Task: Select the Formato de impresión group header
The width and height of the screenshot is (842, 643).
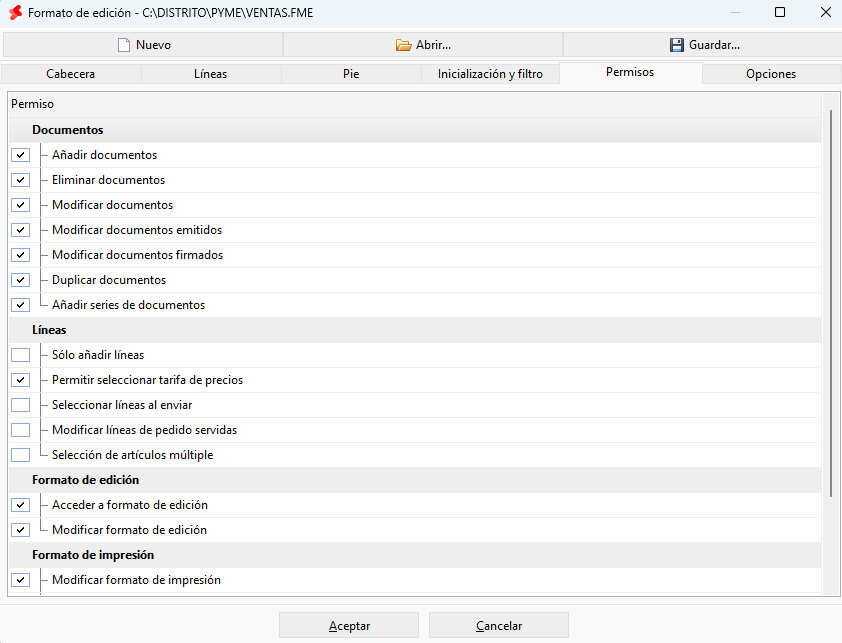Action: 415,555
